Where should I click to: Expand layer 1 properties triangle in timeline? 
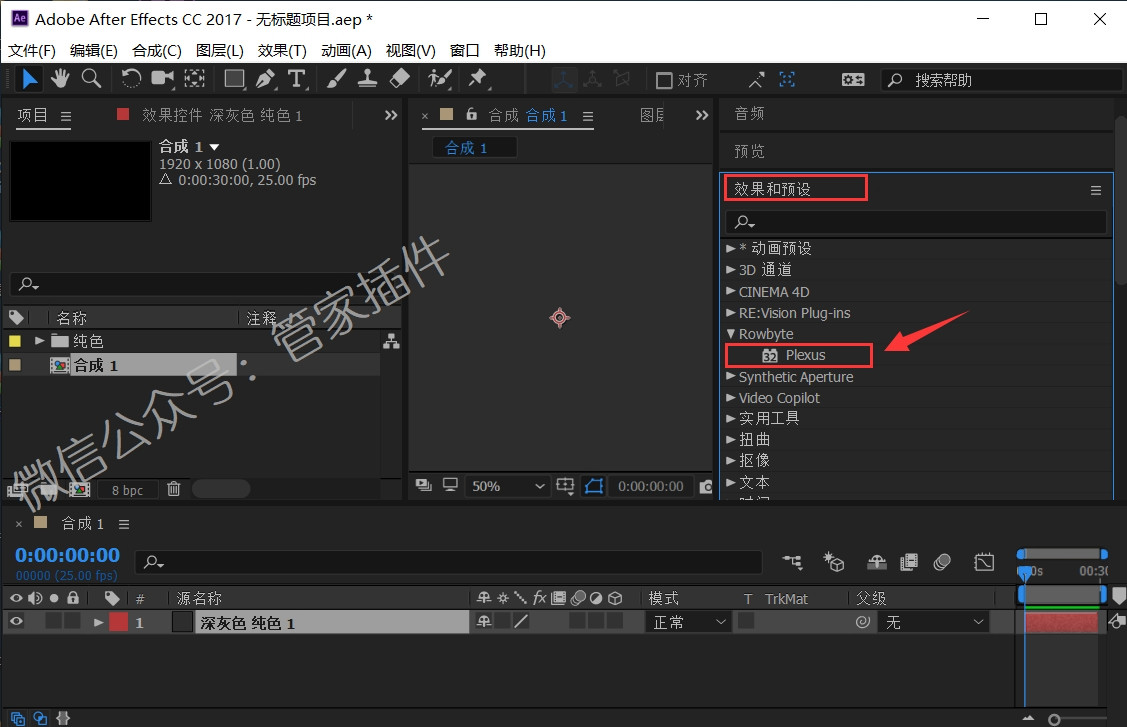[x=98, y=623]
